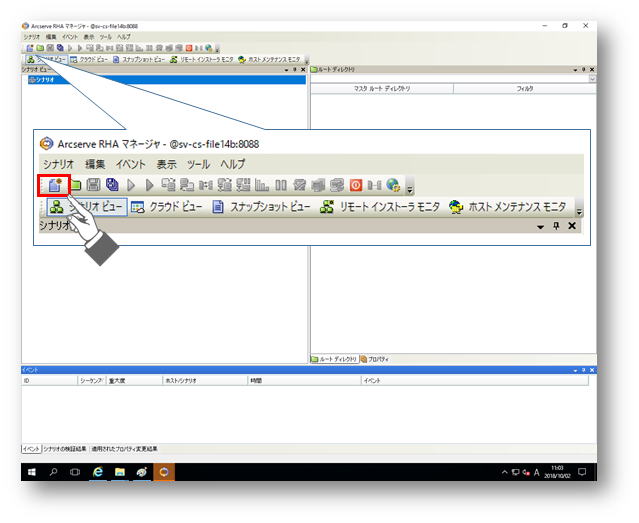639x523 pixels.
Task: Click Save floppy icon in main window toolbar
Action: (50, 48)
